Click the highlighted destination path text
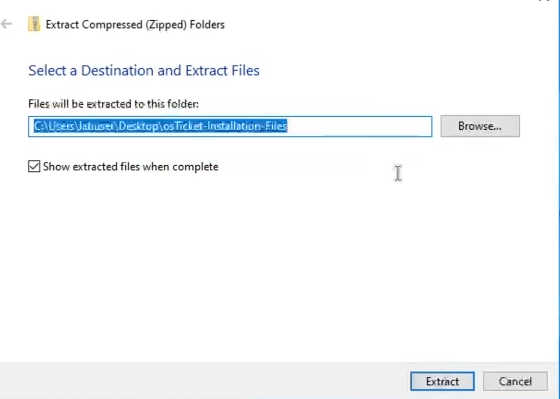Viewport: 560px width, 399px height. coord(161,126)
